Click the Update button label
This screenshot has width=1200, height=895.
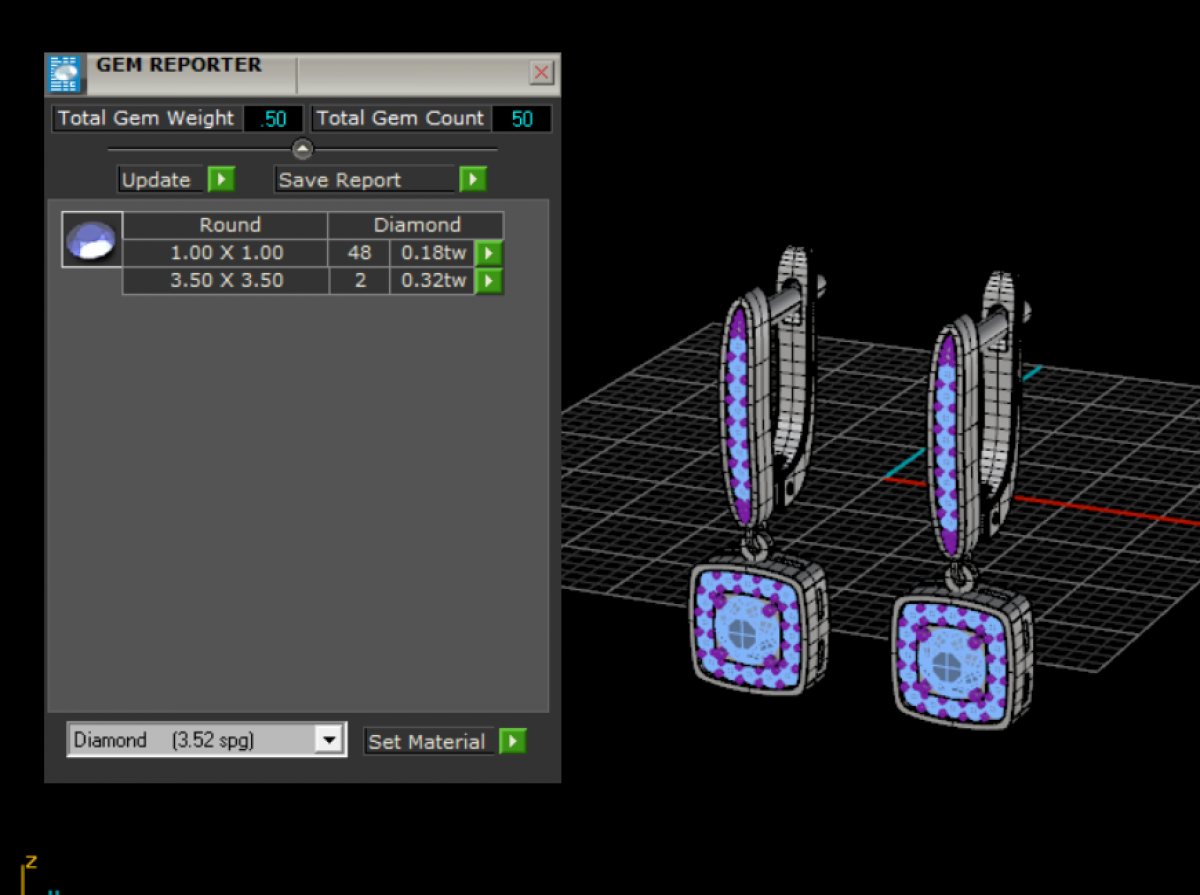point(157,180)
